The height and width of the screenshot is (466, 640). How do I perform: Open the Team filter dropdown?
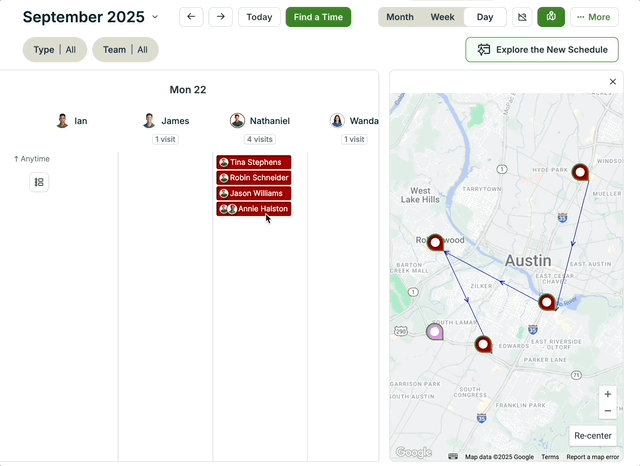125,50
